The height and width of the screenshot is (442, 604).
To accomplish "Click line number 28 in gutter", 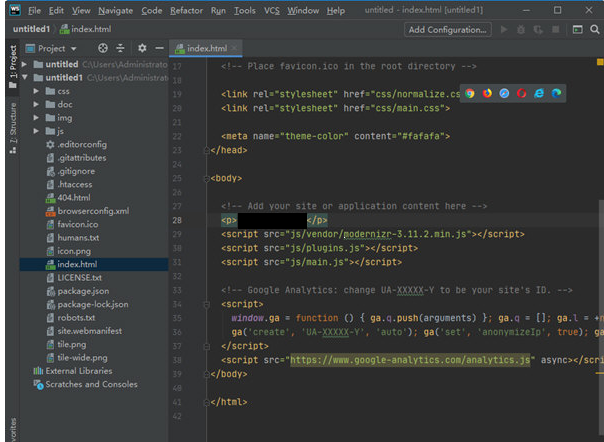I will click(x=177, y=220).
